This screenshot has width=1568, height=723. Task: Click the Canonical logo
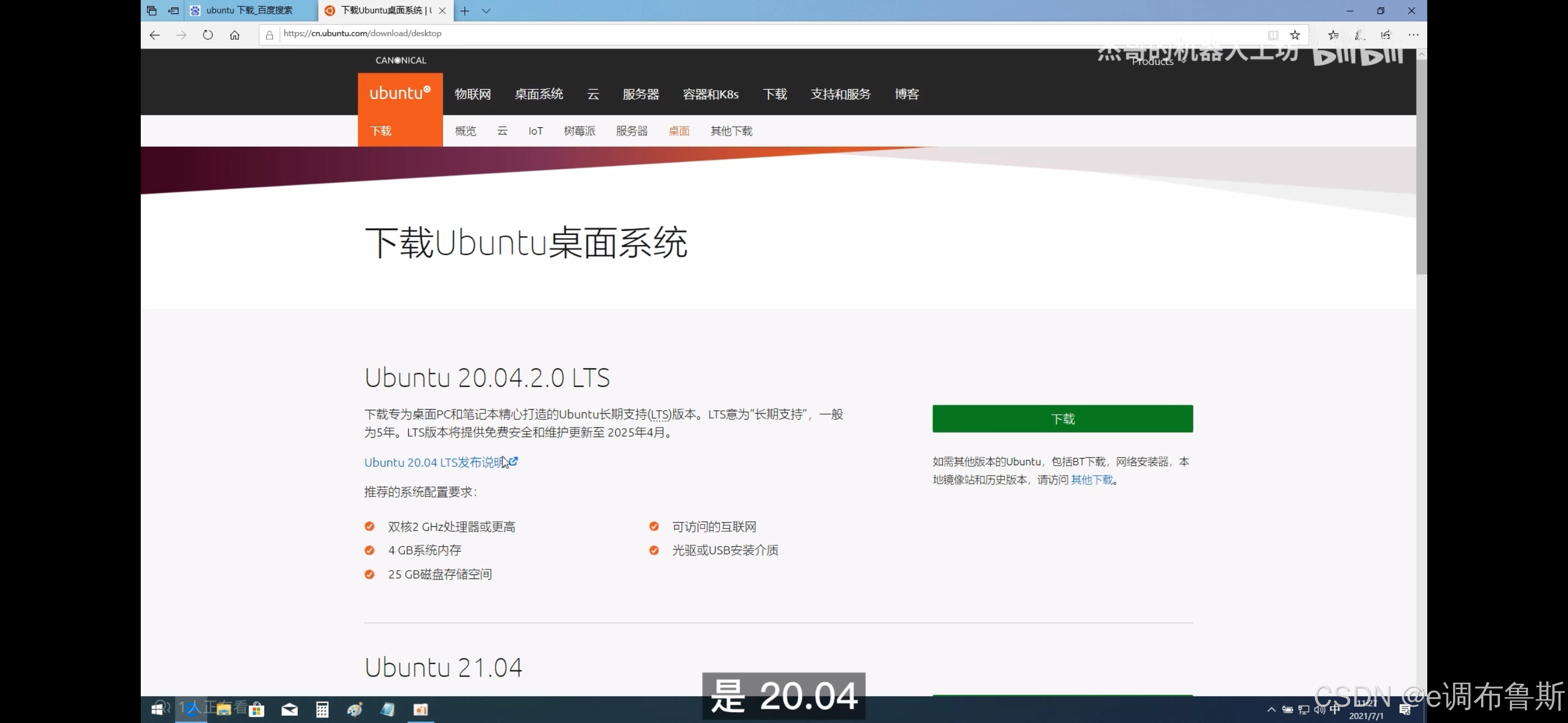pos(400,61)
